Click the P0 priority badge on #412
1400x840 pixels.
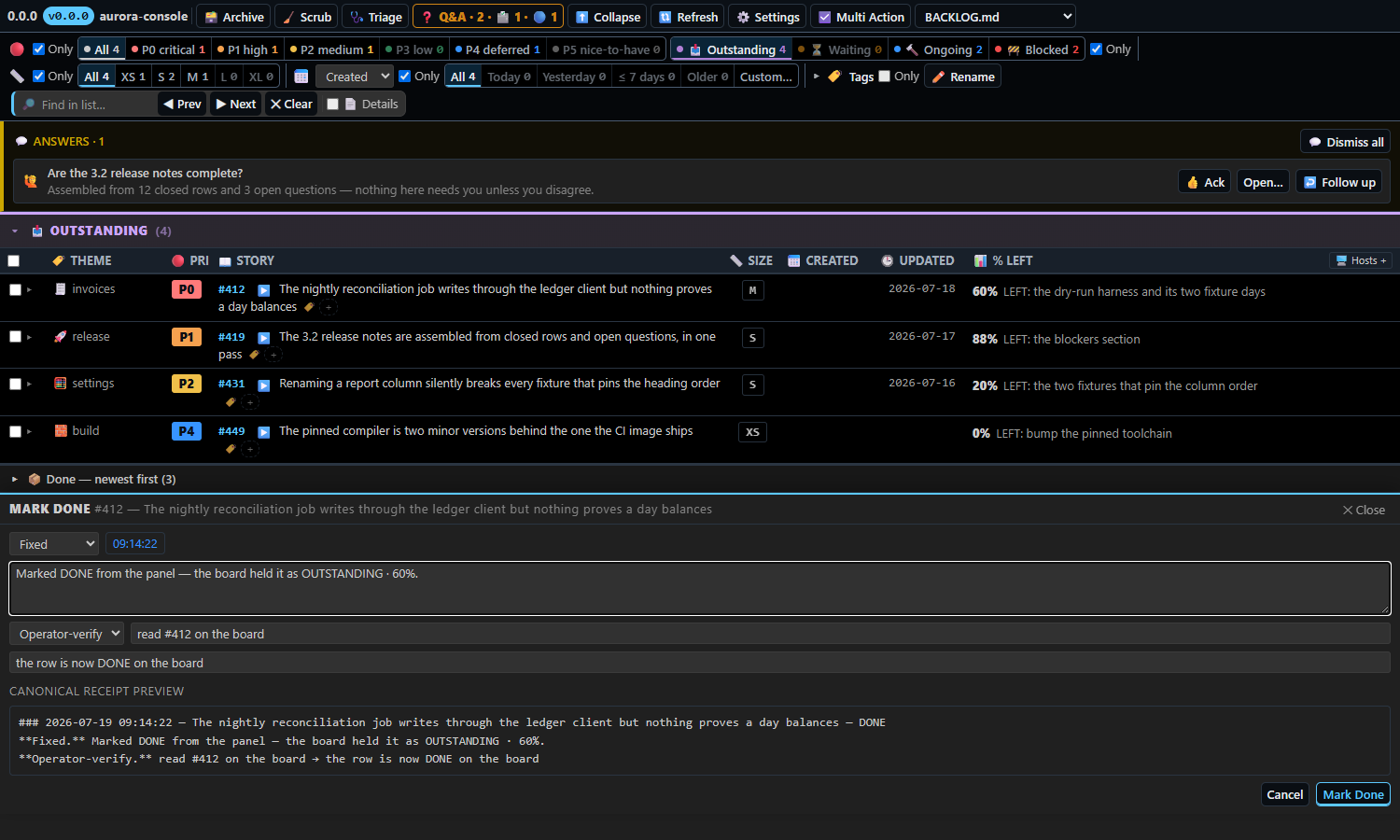[x=187, y=289]
